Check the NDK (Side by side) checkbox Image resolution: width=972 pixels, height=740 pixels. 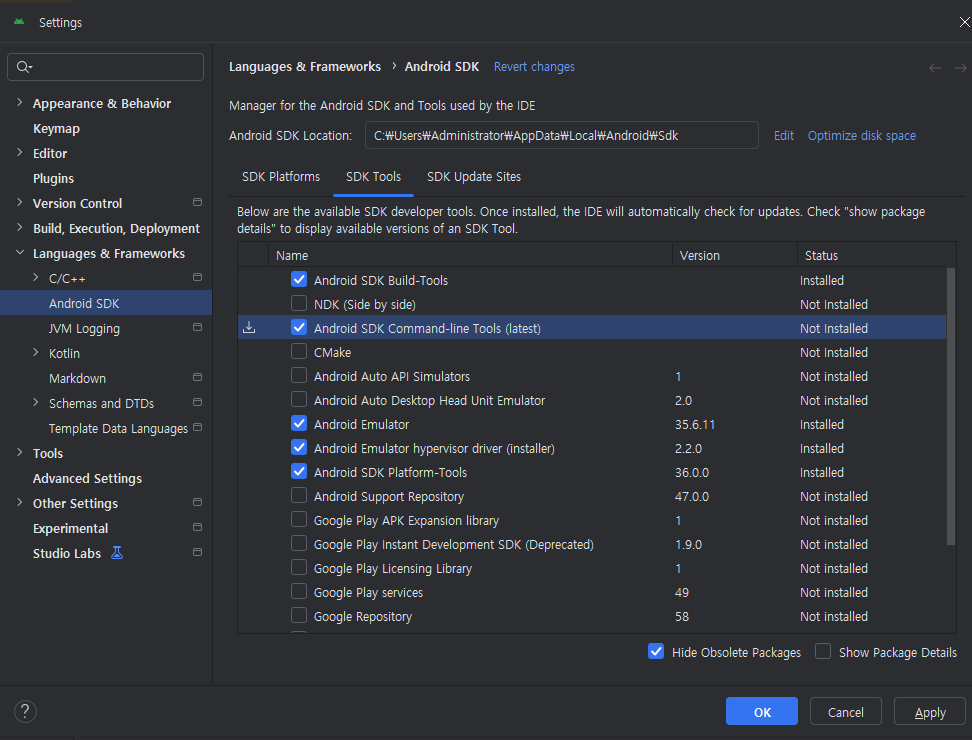tap(299, 303)
